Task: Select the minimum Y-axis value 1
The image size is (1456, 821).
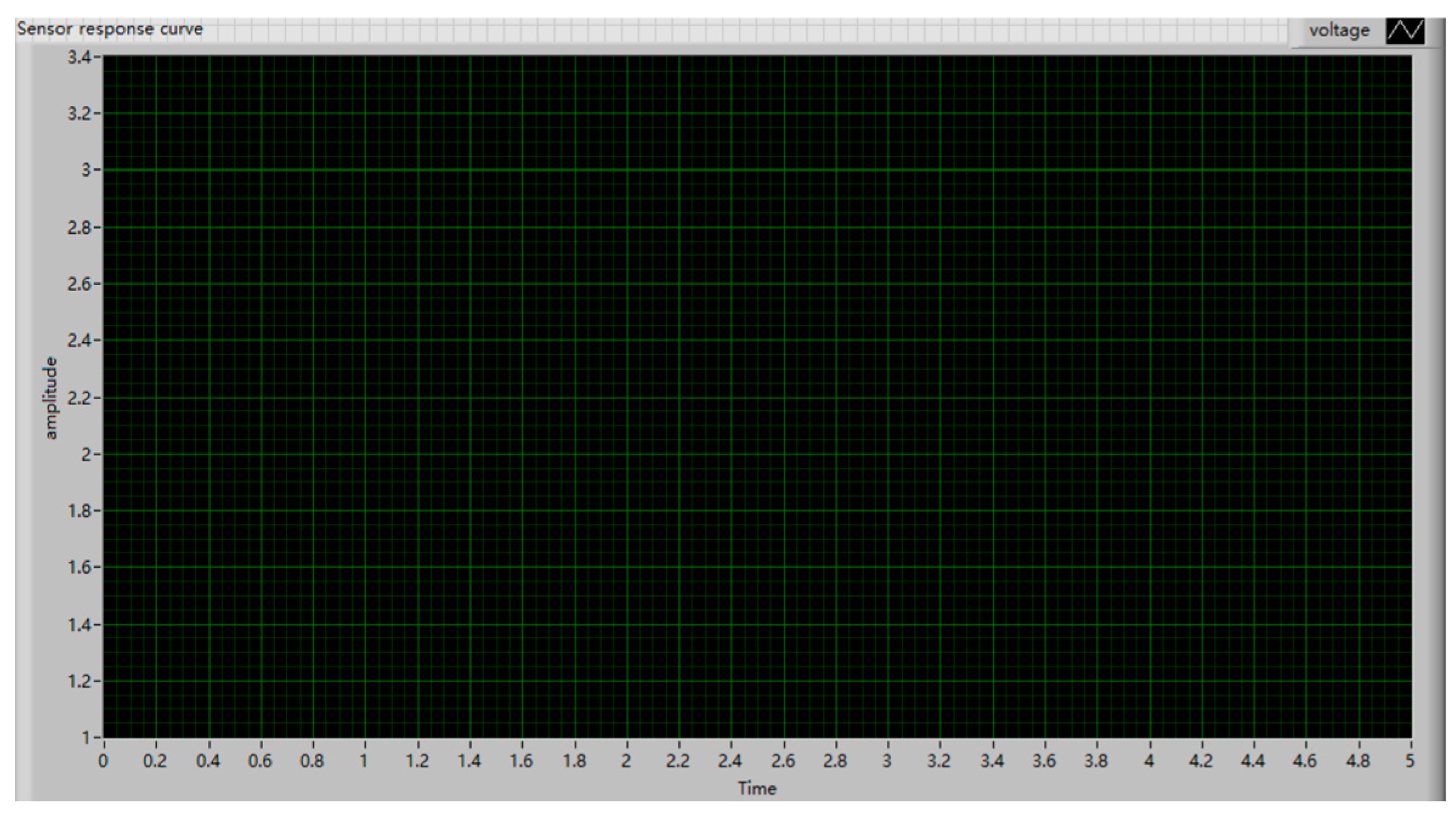Action: (87, 737)
